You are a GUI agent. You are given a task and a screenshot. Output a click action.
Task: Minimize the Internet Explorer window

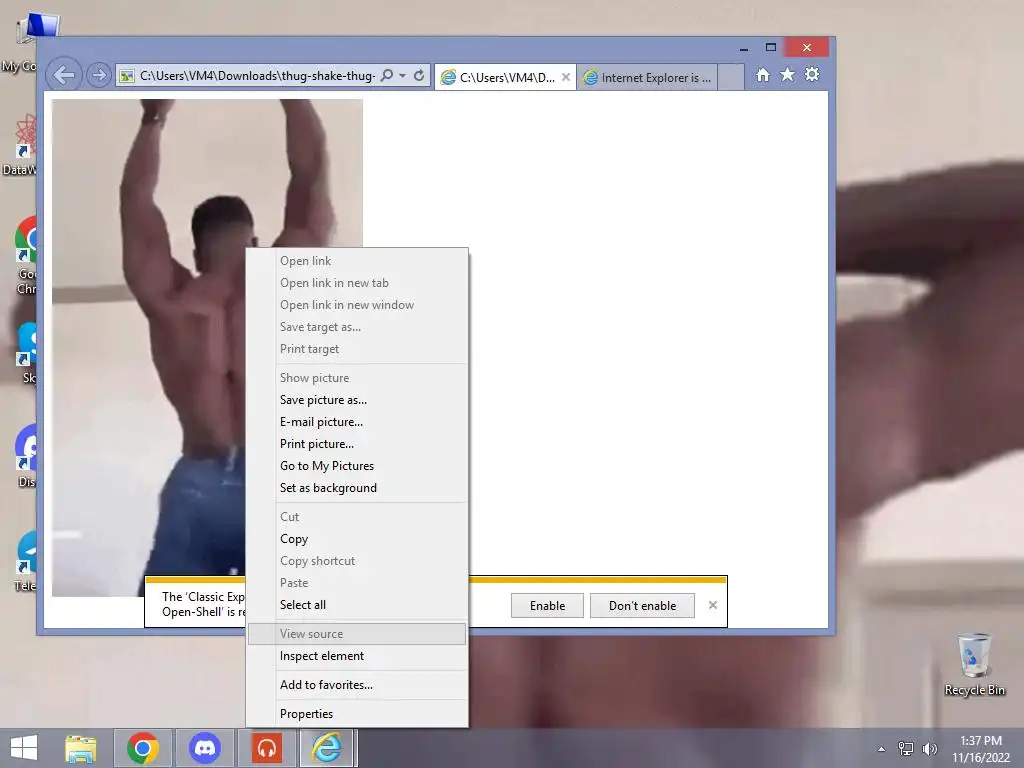[x=744, y=48]
